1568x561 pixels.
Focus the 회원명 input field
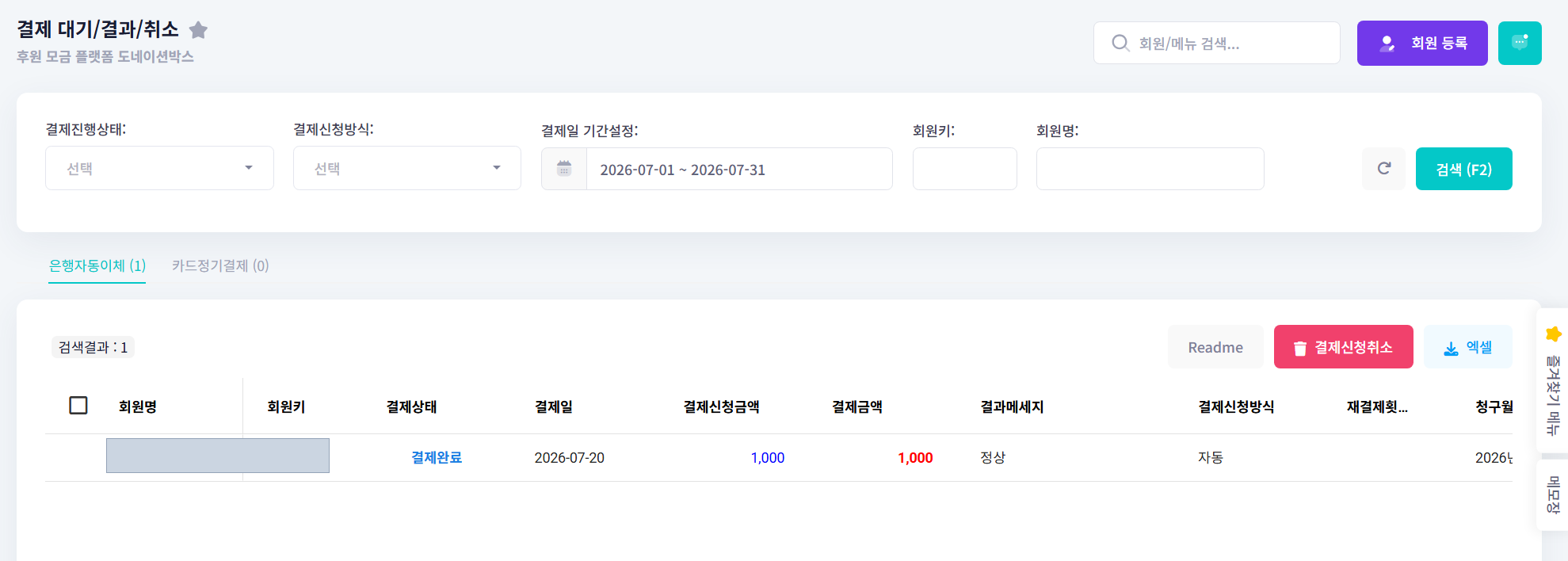click(1150, 169)
